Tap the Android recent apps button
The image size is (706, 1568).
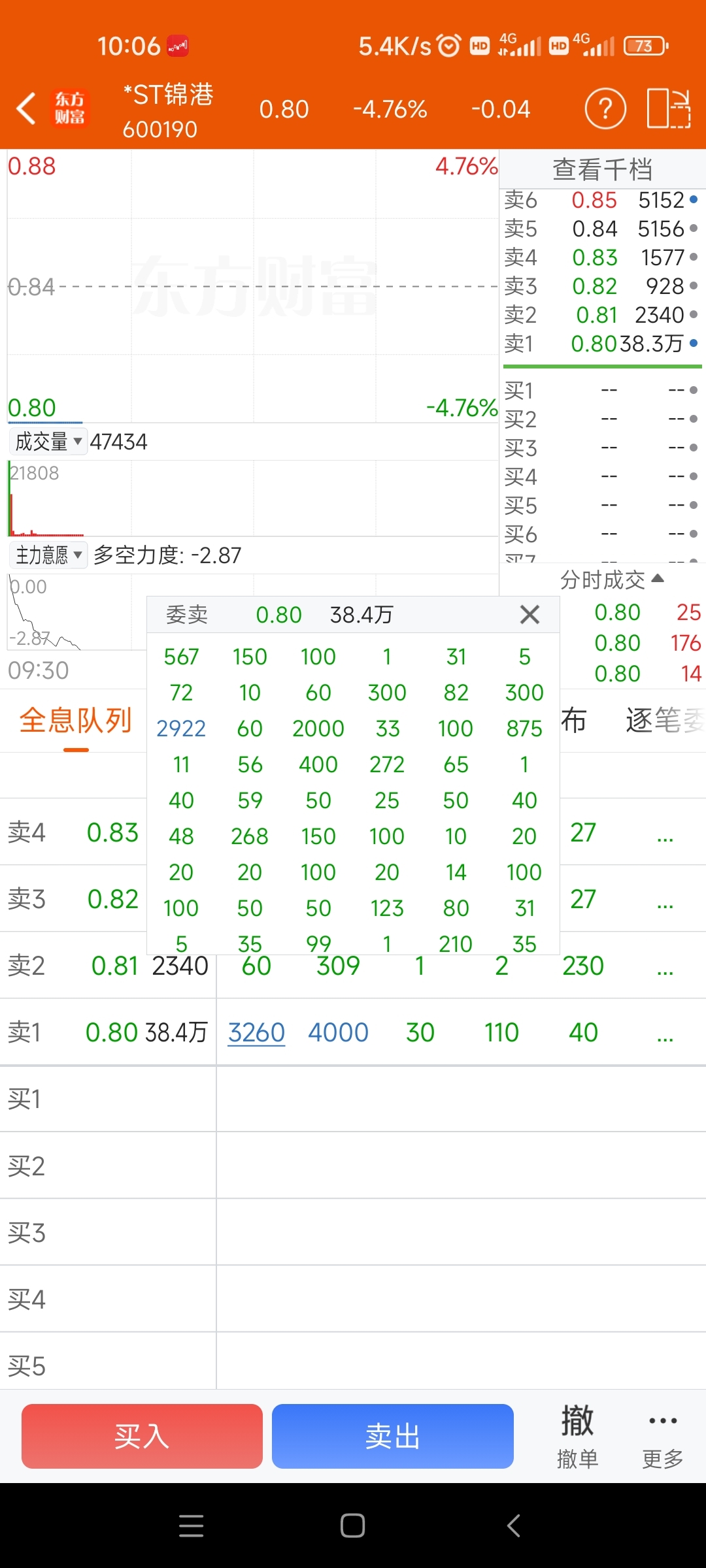(x=191, y=1526)
